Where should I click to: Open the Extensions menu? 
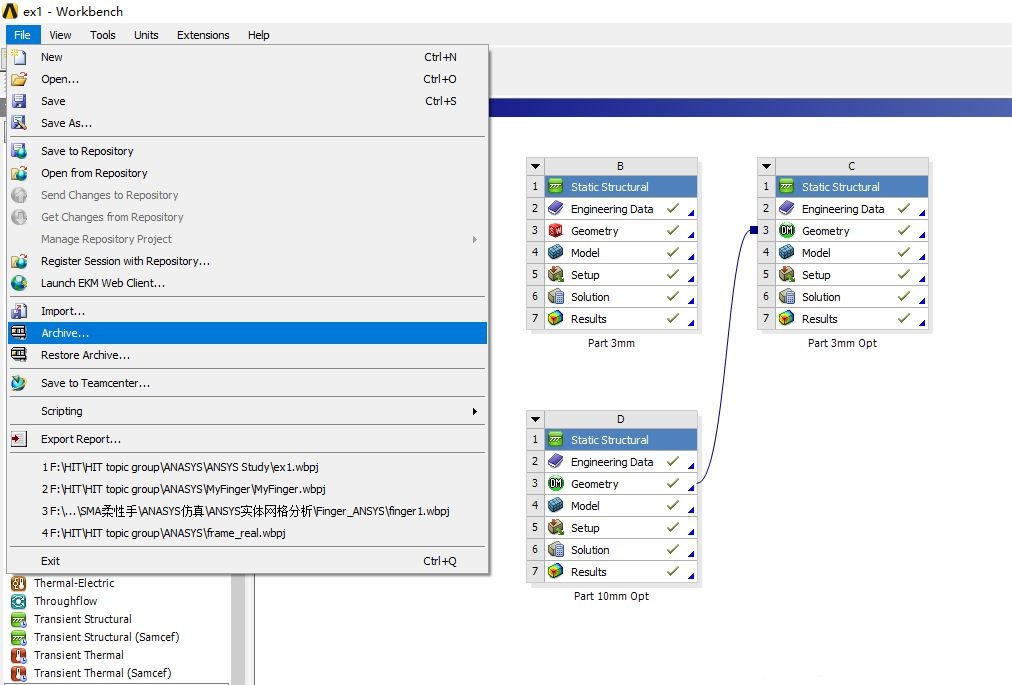point(203,35)
